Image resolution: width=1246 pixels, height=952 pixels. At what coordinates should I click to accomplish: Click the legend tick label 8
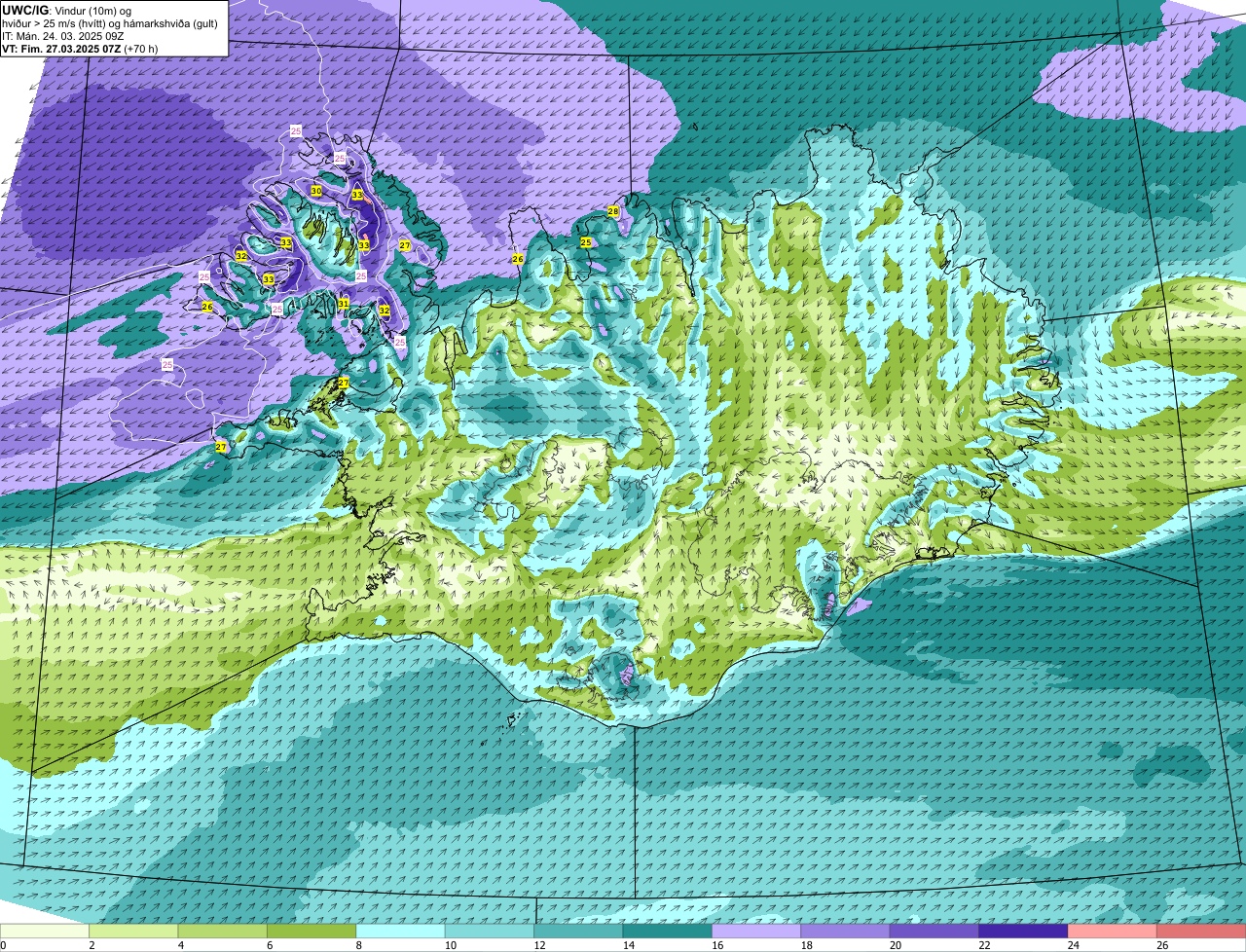tap(358, 945)
